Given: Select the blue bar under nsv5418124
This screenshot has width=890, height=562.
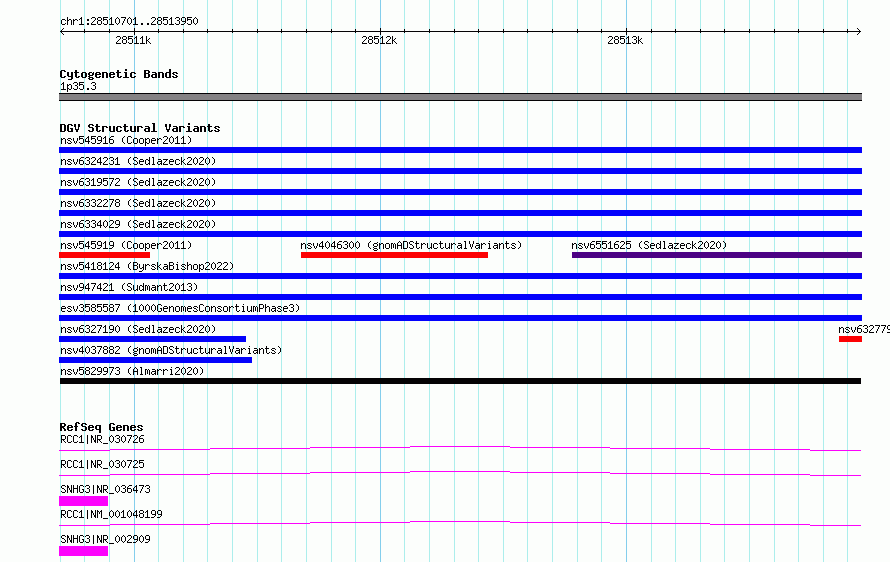Looking at the screenshot, I should [x=460, y=276].
